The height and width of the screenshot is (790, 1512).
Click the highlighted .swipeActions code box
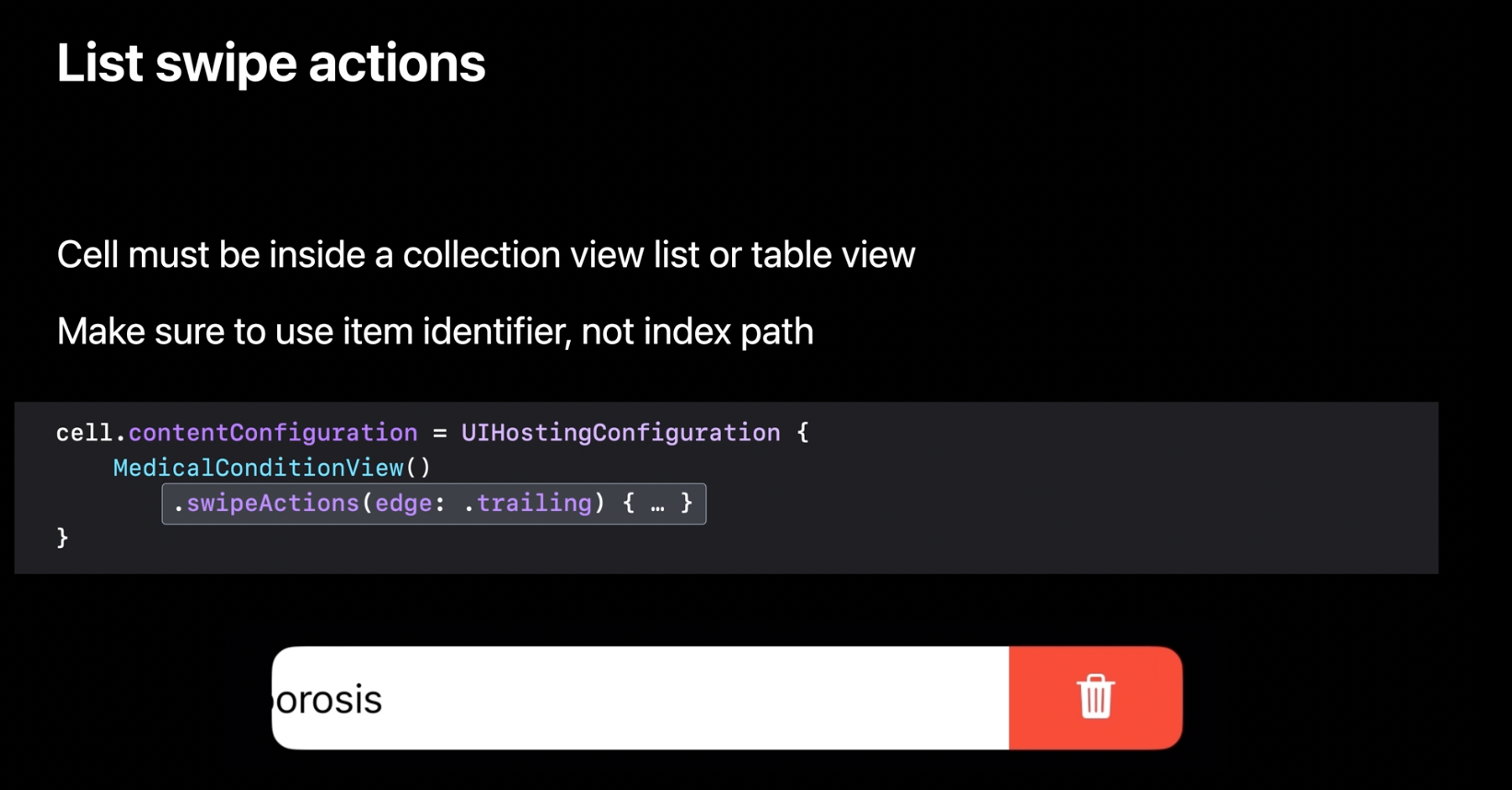coord(434,504)
